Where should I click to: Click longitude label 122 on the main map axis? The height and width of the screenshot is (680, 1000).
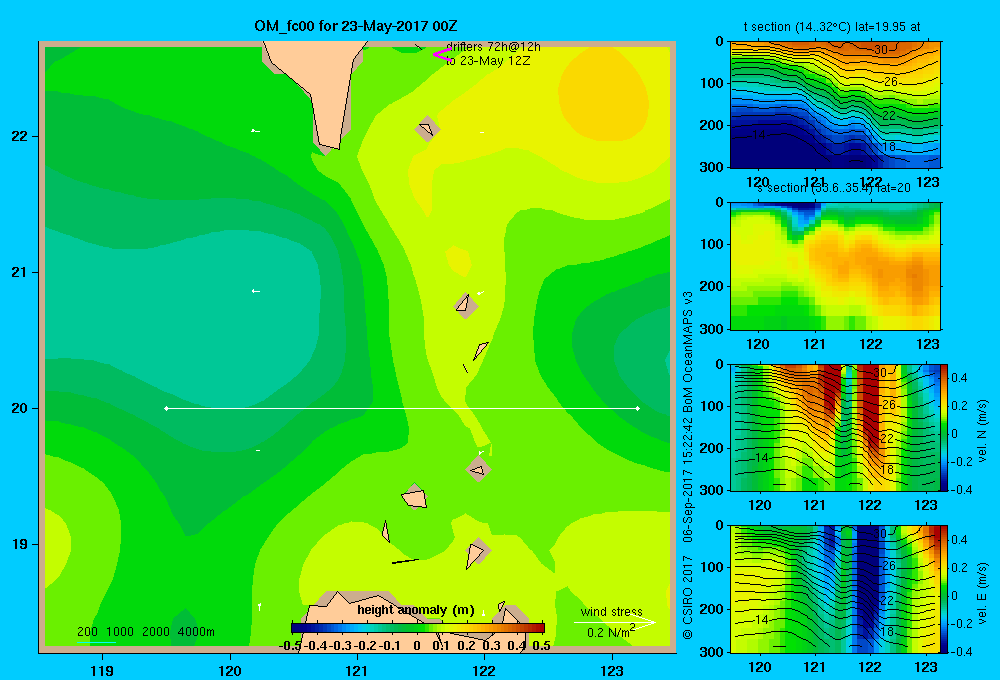[484, 670]
